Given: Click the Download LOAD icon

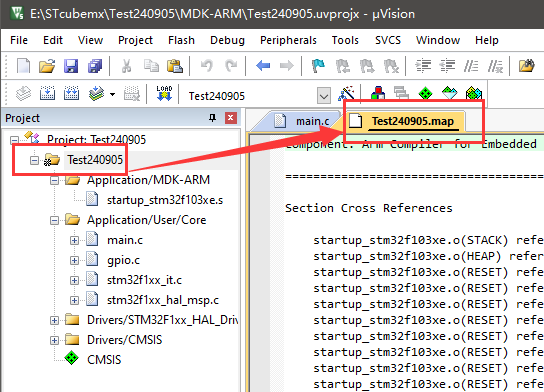Looking at the screenshot, I should [x=164, y=94].
